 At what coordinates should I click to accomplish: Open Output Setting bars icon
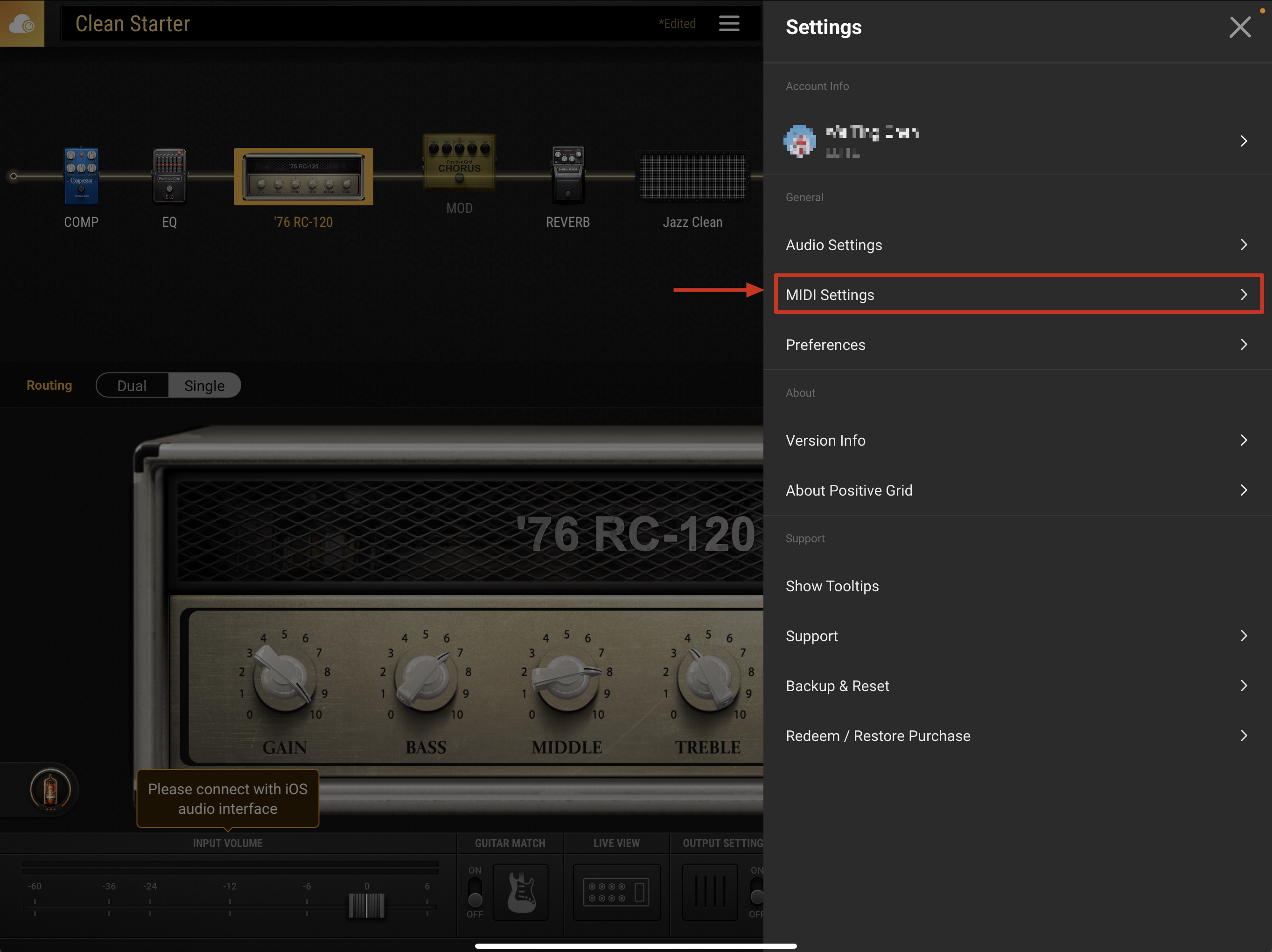pyautogui.click(x=710, y=892)
